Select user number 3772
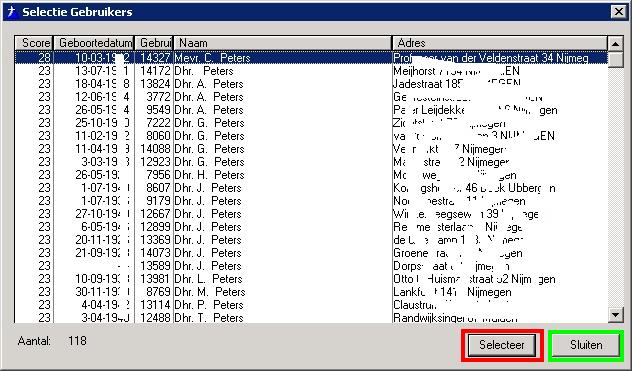 311,97
